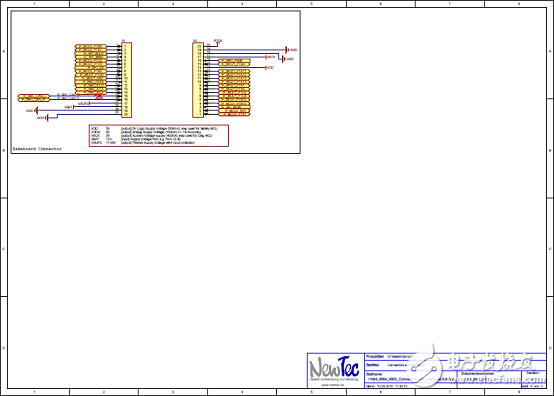Click the VDD power port symbol
The width and height of the screenshot is (554, 396).
270,67
